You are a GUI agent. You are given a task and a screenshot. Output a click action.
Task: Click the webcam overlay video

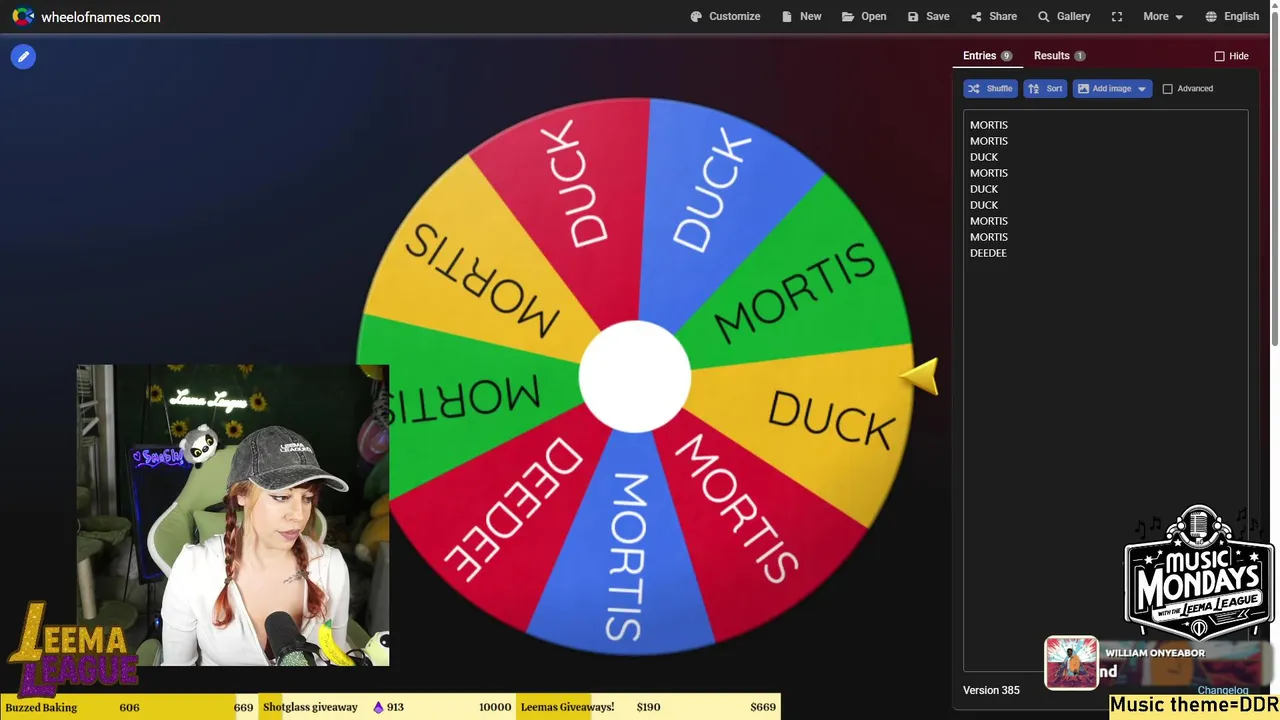point(233,515)
